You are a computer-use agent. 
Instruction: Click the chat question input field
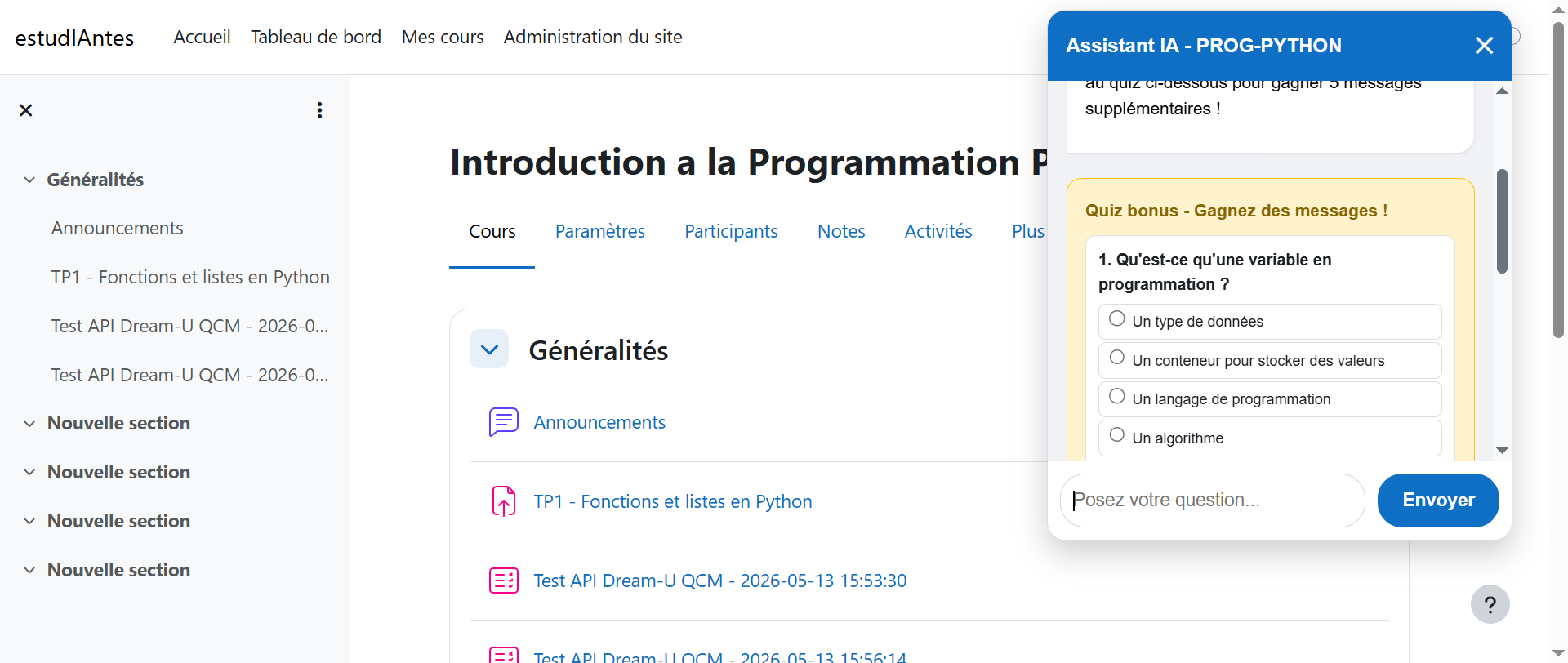pyautogui.click(x=1213, y=501)
